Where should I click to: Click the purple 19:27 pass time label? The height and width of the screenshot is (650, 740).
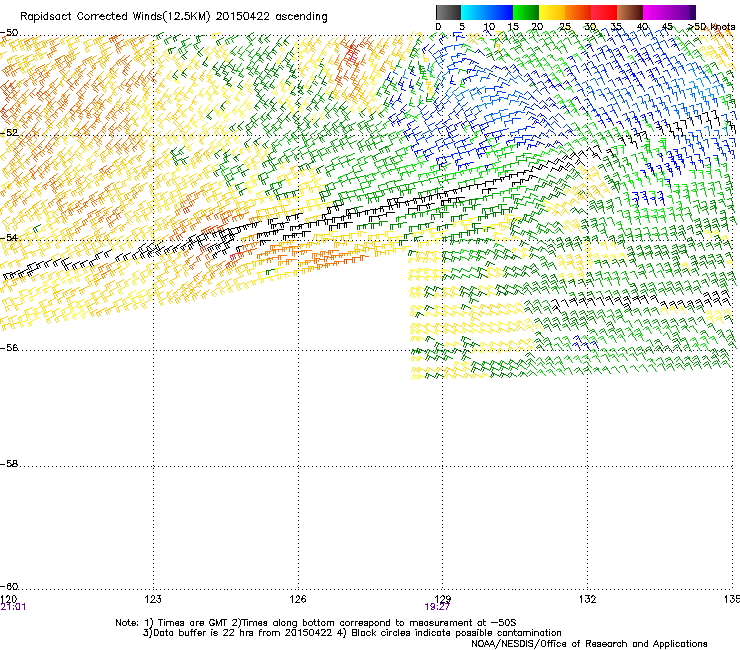437,607
